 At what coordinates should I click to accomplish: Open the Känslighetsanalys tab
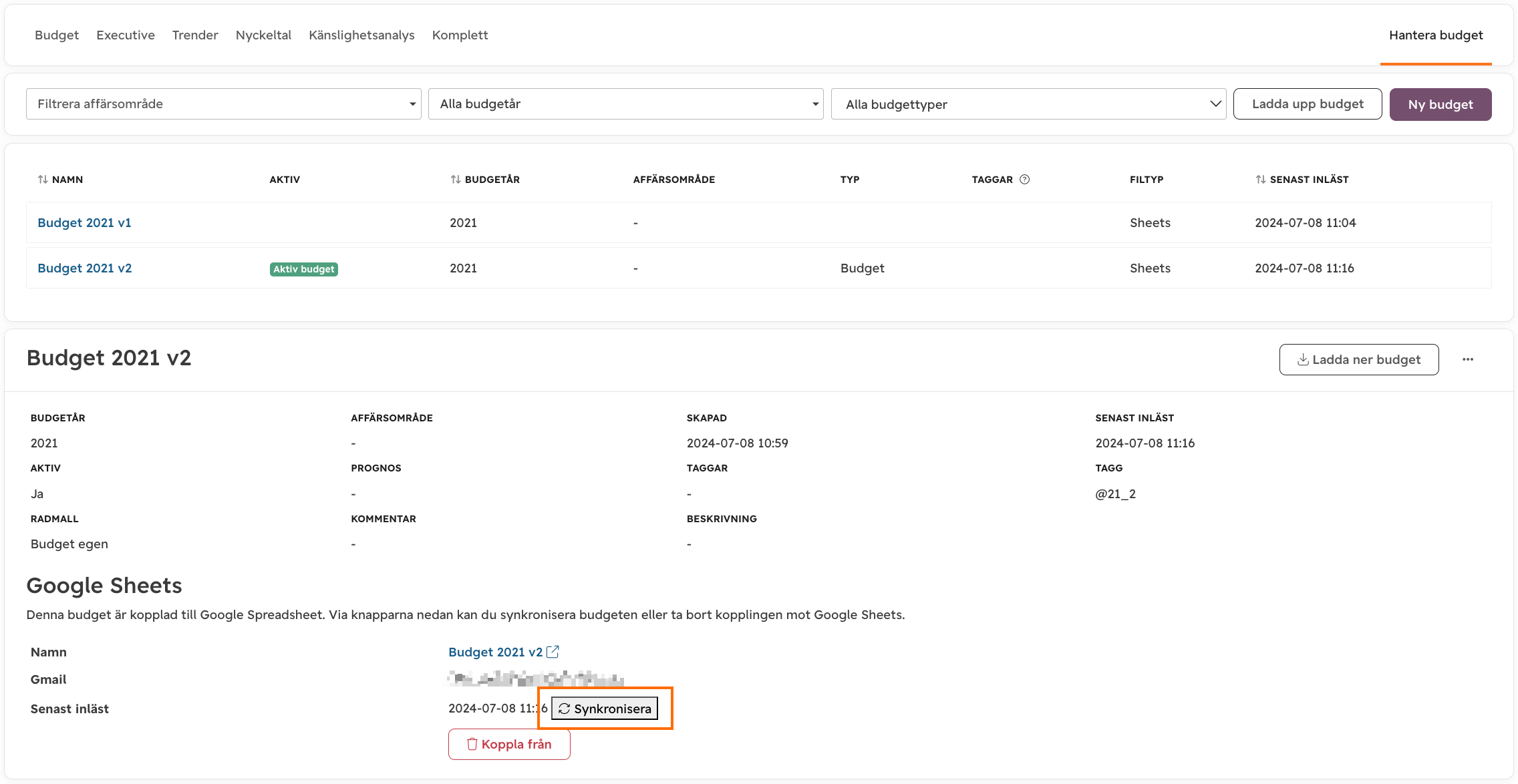[x=361, y=35]
